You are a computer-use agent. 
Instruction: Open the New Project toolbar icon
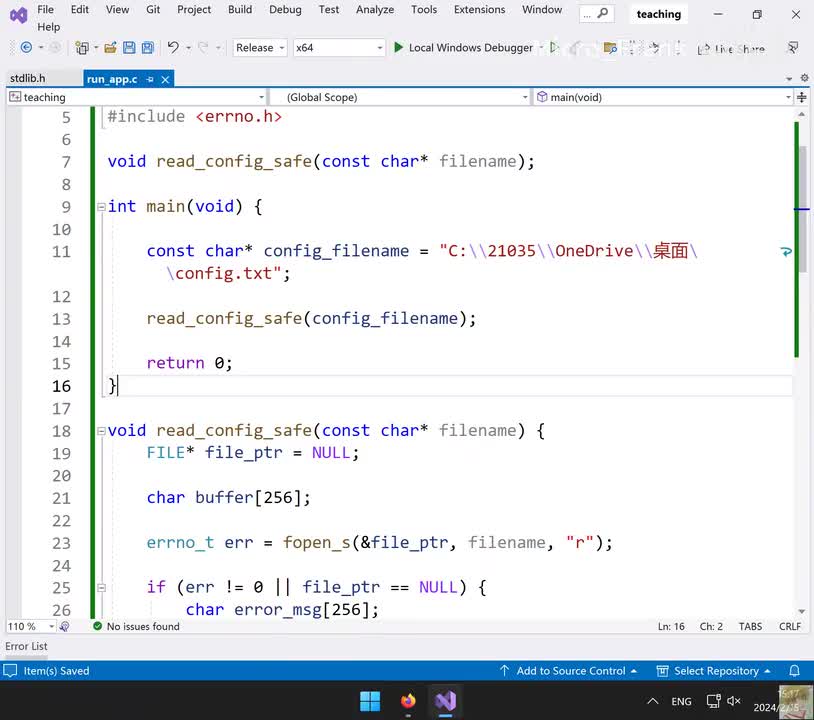[82, 48]
